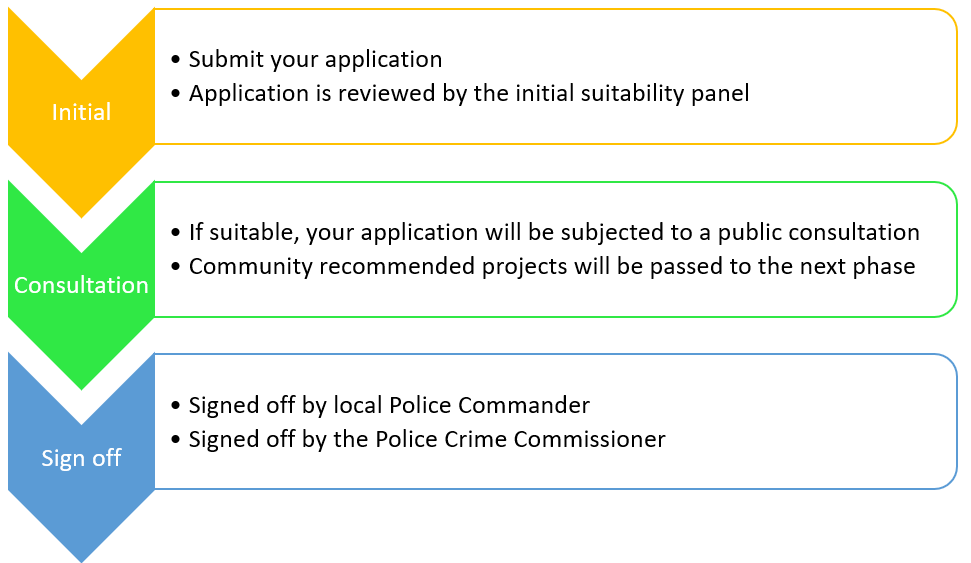971x563 pixels.
Task: Click the bullet before "Signed off by local"
Action: point(176,407)
